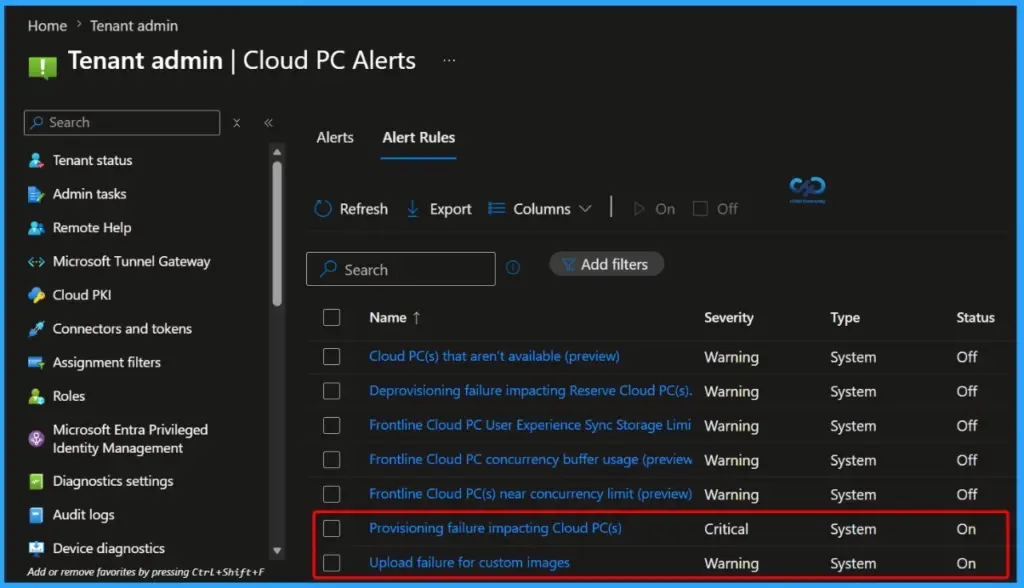Sort by the Name arrow icon
This screenshot has height=588, width=1024.
point(417,318)
